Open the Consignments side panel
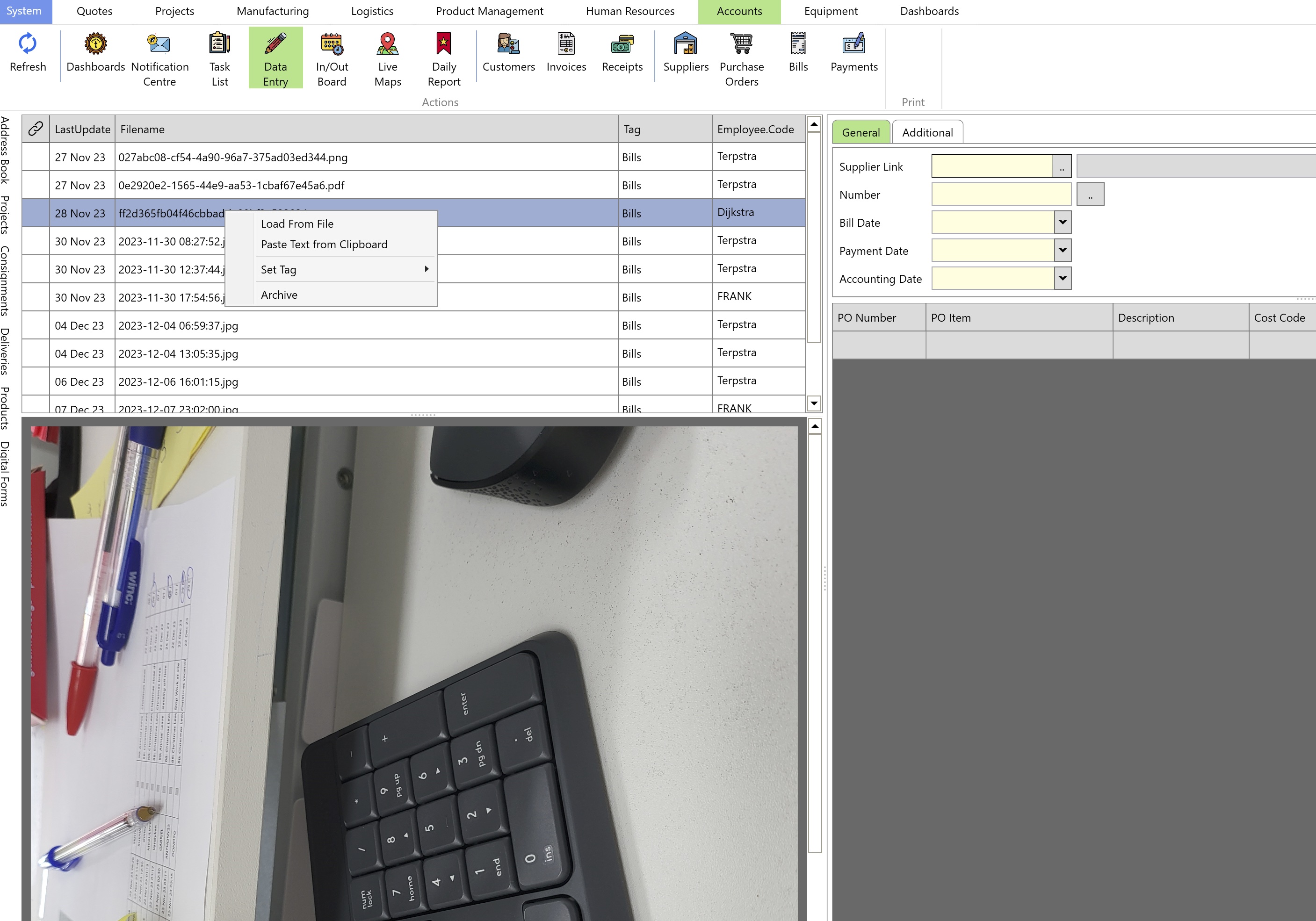 (5, 281)
